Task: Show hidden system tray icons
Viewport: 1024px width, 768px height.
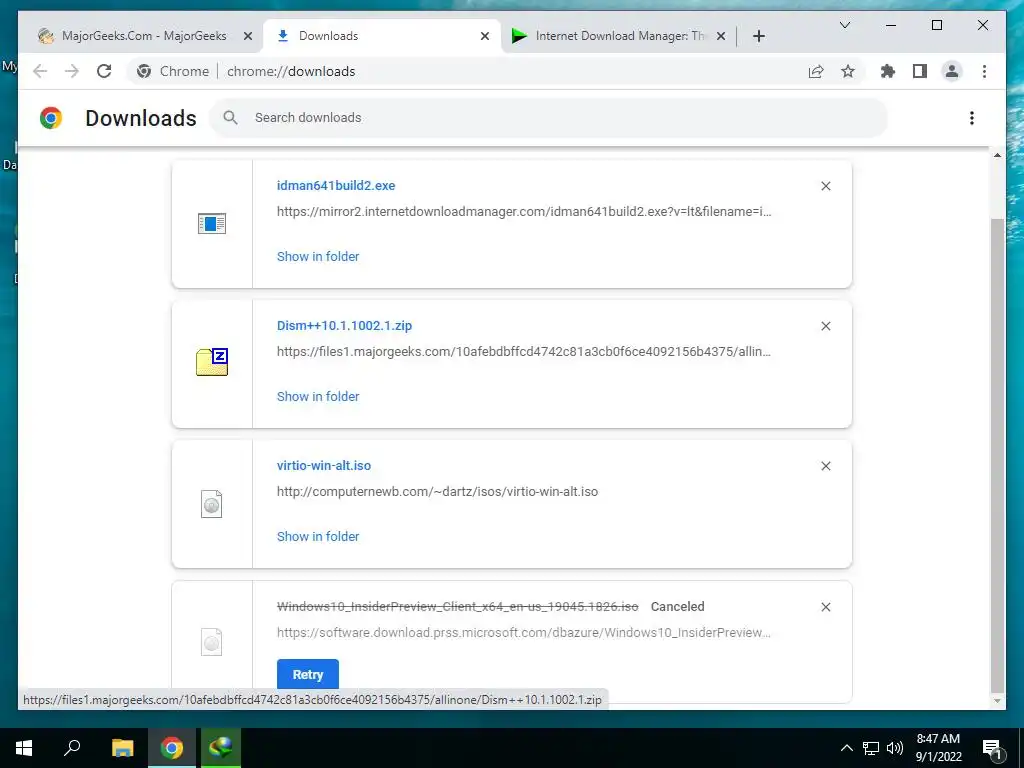Action: pyautogui.click(x=846, y=748)
